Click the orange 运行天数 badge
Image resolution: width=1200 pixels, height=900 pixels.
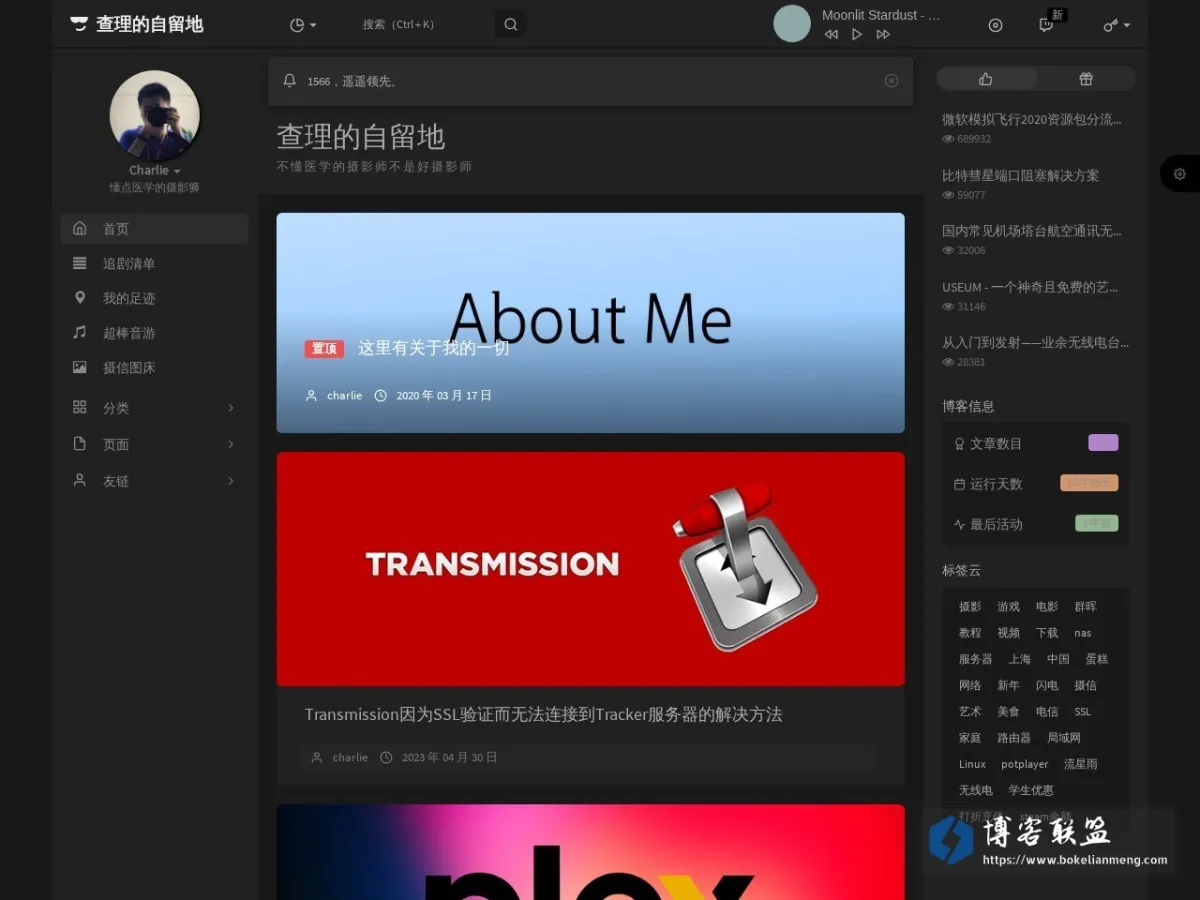tap(1089, 483)
